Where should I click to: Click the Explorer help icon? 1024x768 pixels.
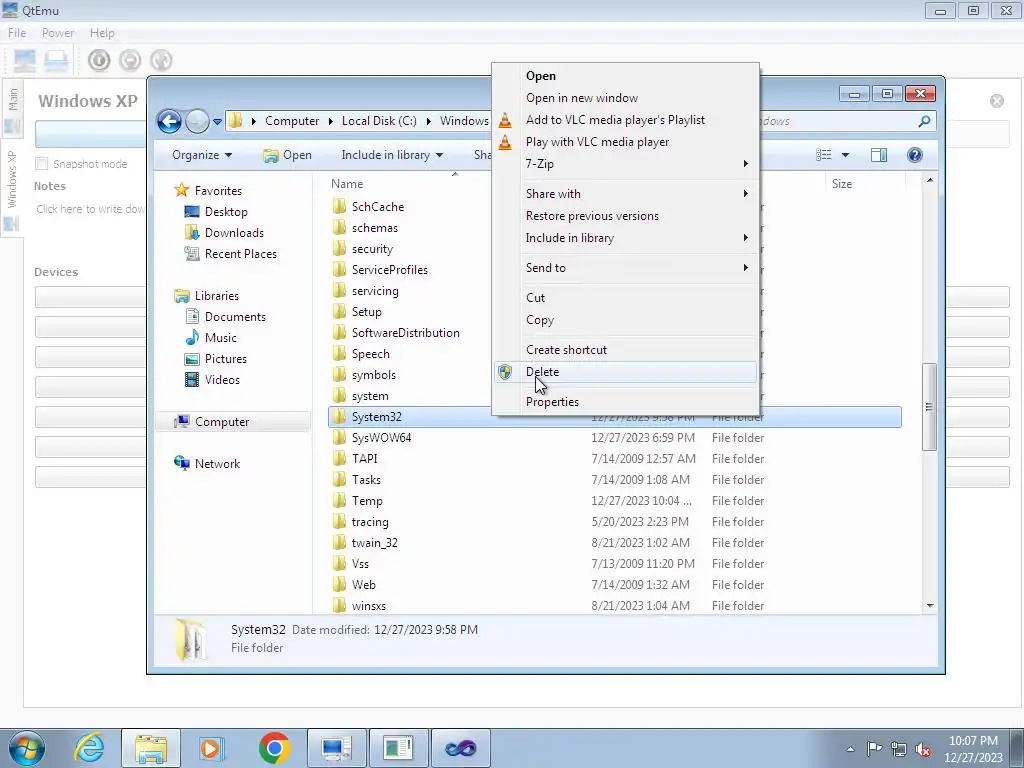click(915, 155)
